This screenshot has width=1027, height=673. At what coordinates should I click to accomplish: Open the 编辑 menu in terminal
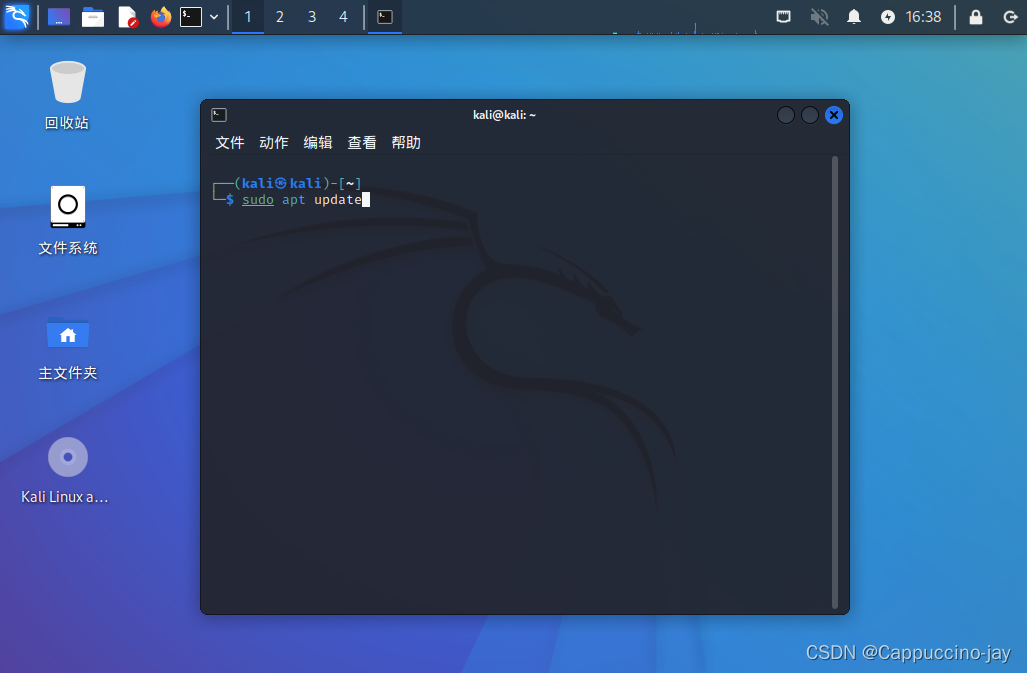pos(318,143)
